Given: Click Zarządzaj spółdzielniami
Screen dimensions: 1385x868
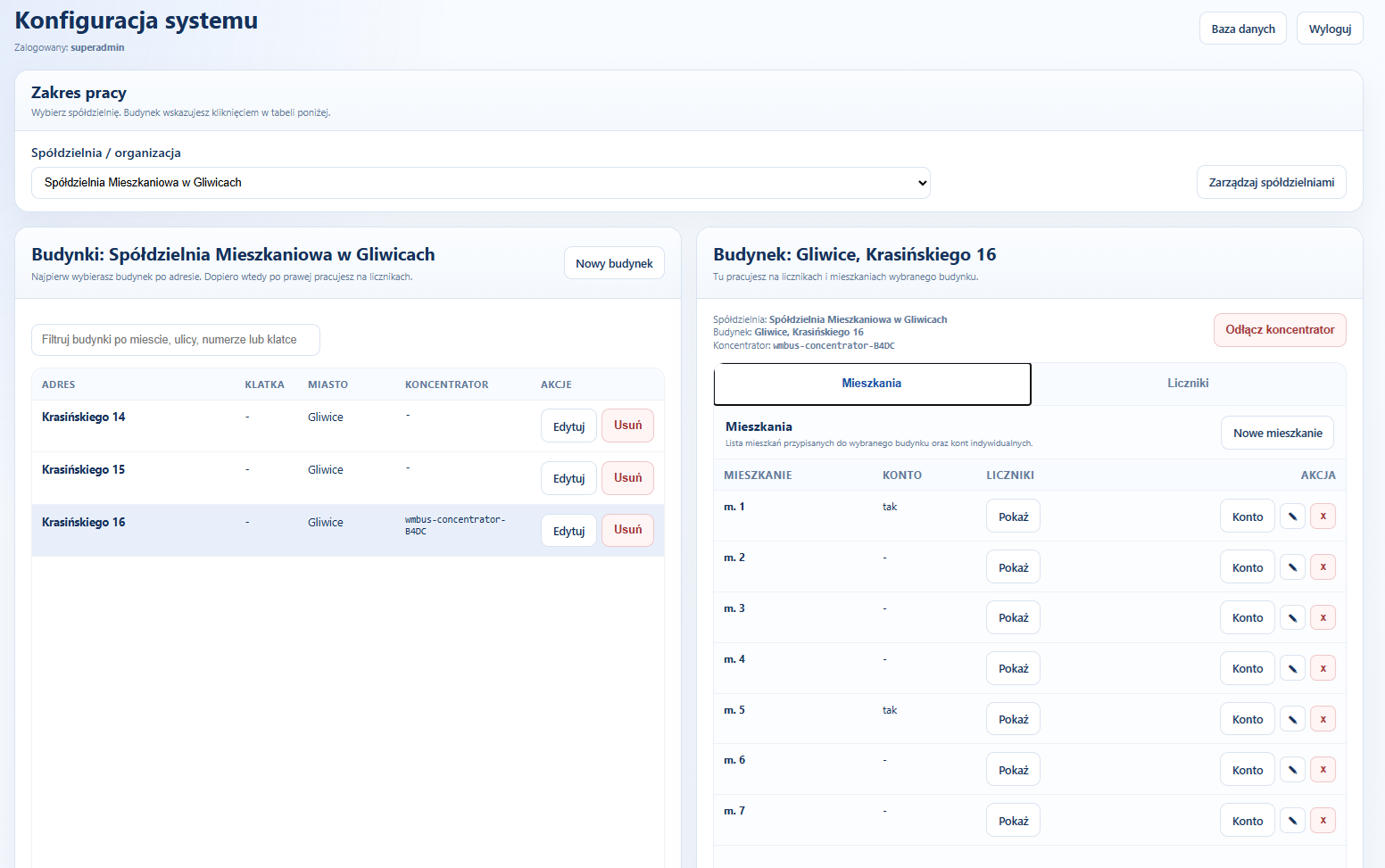Looking at the screenshot, I should [1272, 182].
